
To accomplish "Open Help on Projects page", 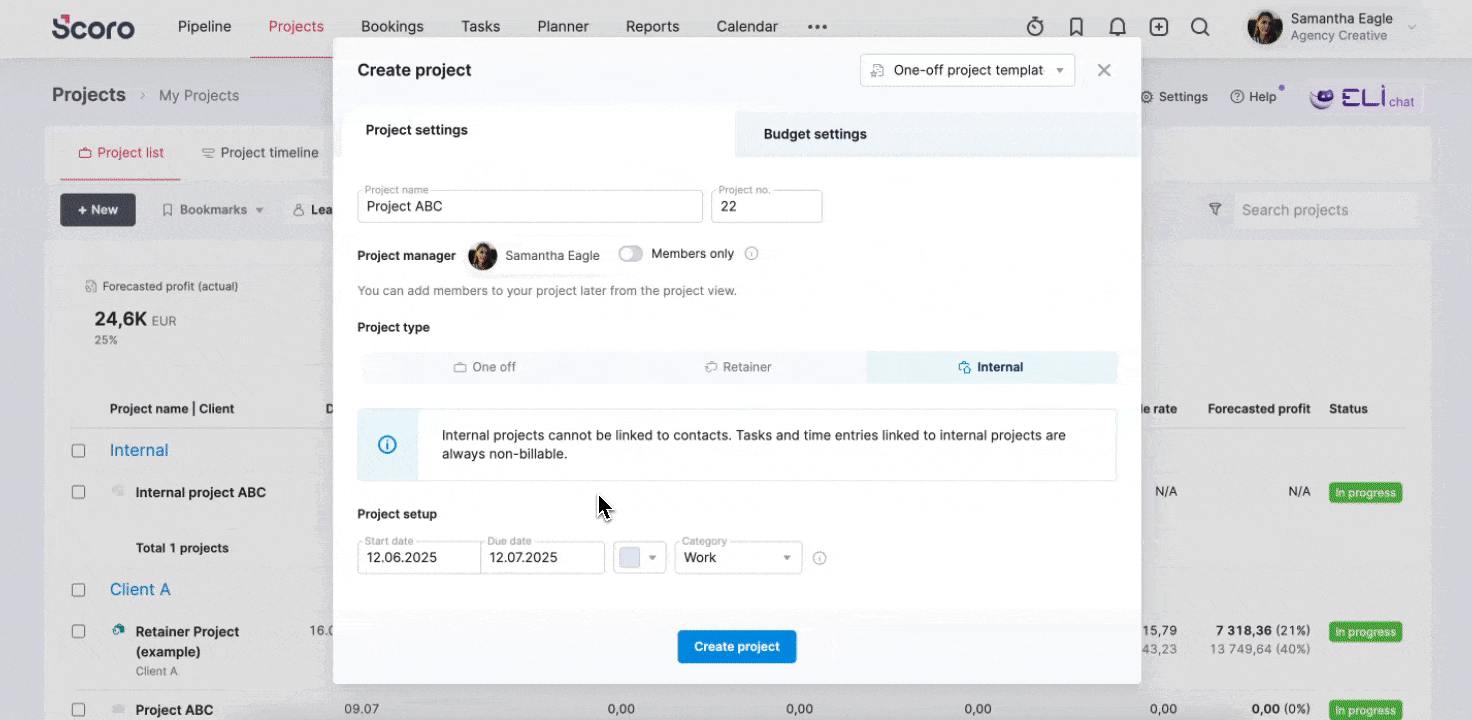I will (x=1253, y=97).
